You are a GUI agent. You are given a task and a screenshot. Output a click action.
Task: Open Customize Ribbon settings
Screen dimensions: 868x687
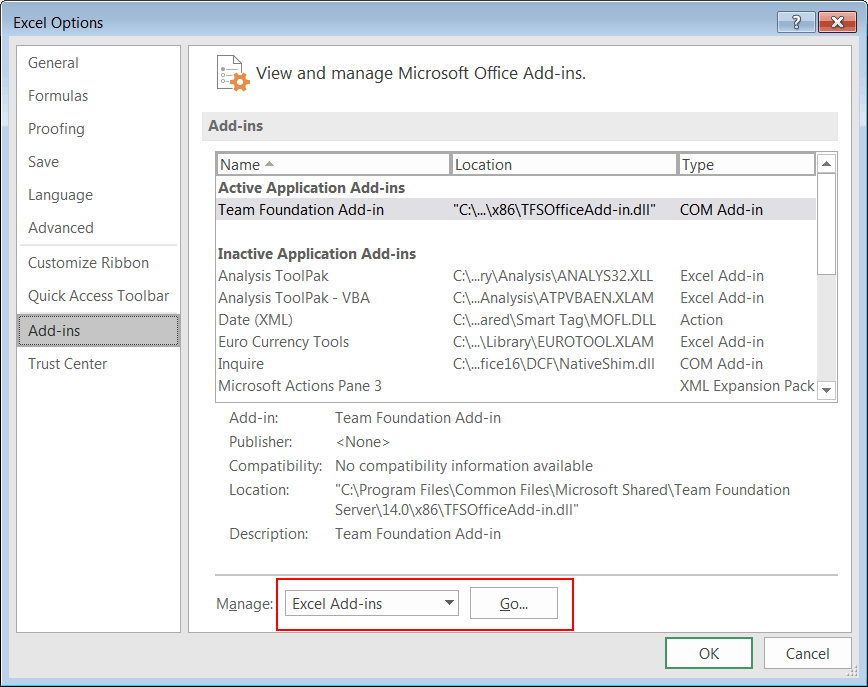tap(89, 262)
